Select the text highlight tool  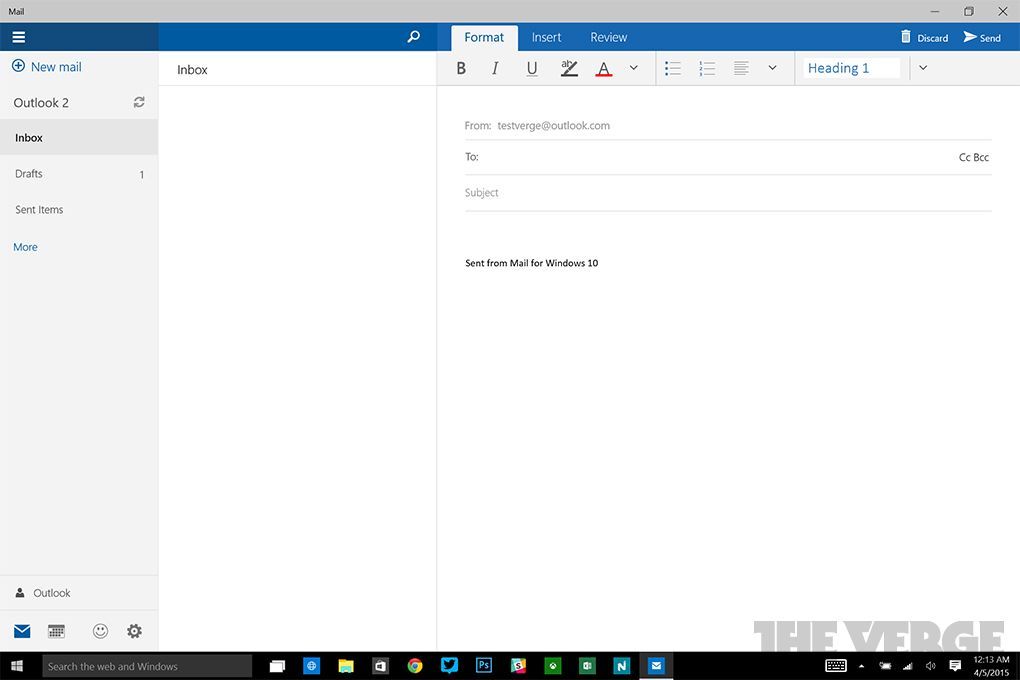[x=568, y=67]
